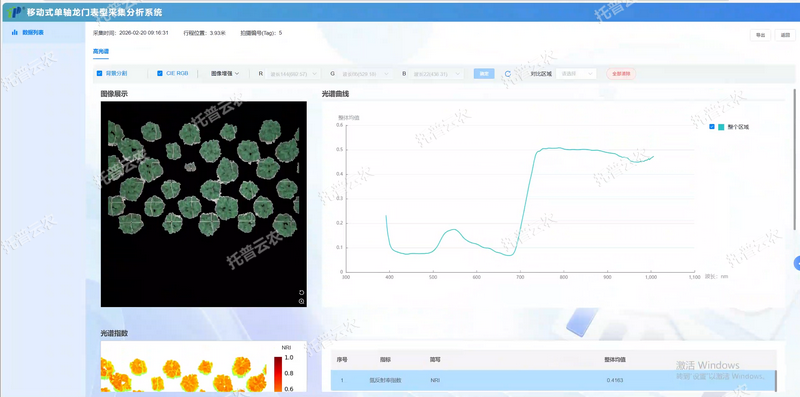This screenshot has width=800, height=397.
Task: Click the 返回 back button
Action: point(785,35)
